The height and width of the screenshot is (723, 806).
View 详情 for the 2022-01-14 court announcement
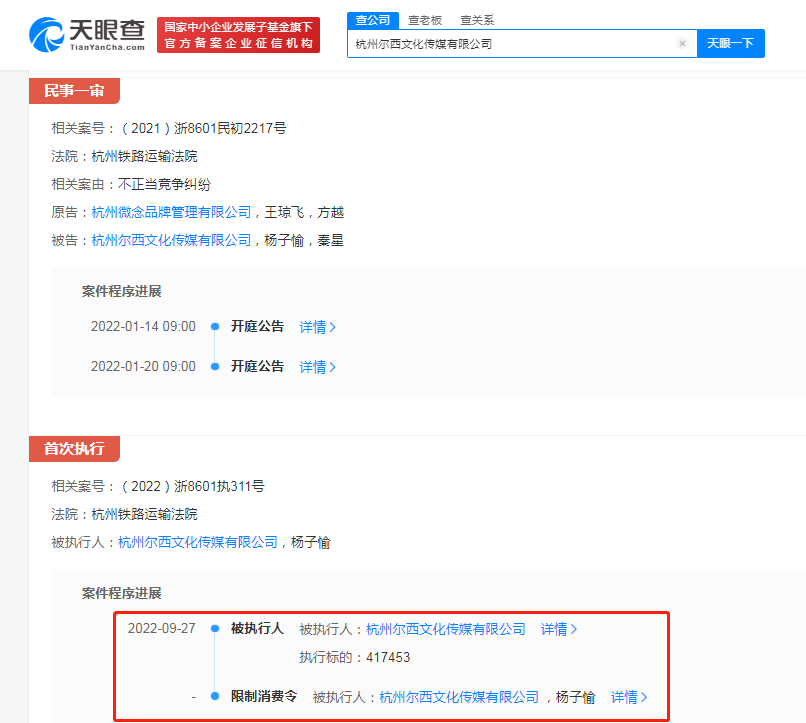pos(317,327)
